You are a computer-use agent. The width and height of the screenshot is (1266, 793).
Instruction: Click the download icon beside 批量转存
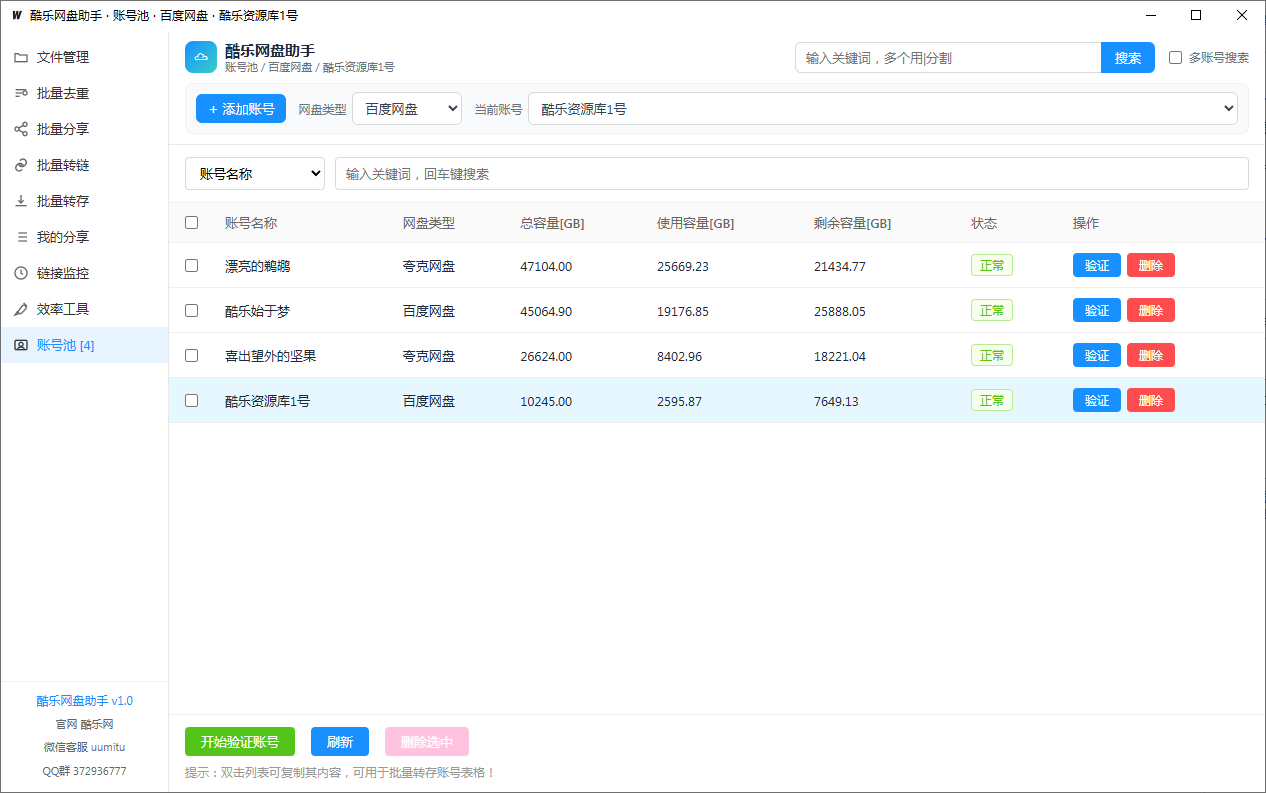pos(21,201)
